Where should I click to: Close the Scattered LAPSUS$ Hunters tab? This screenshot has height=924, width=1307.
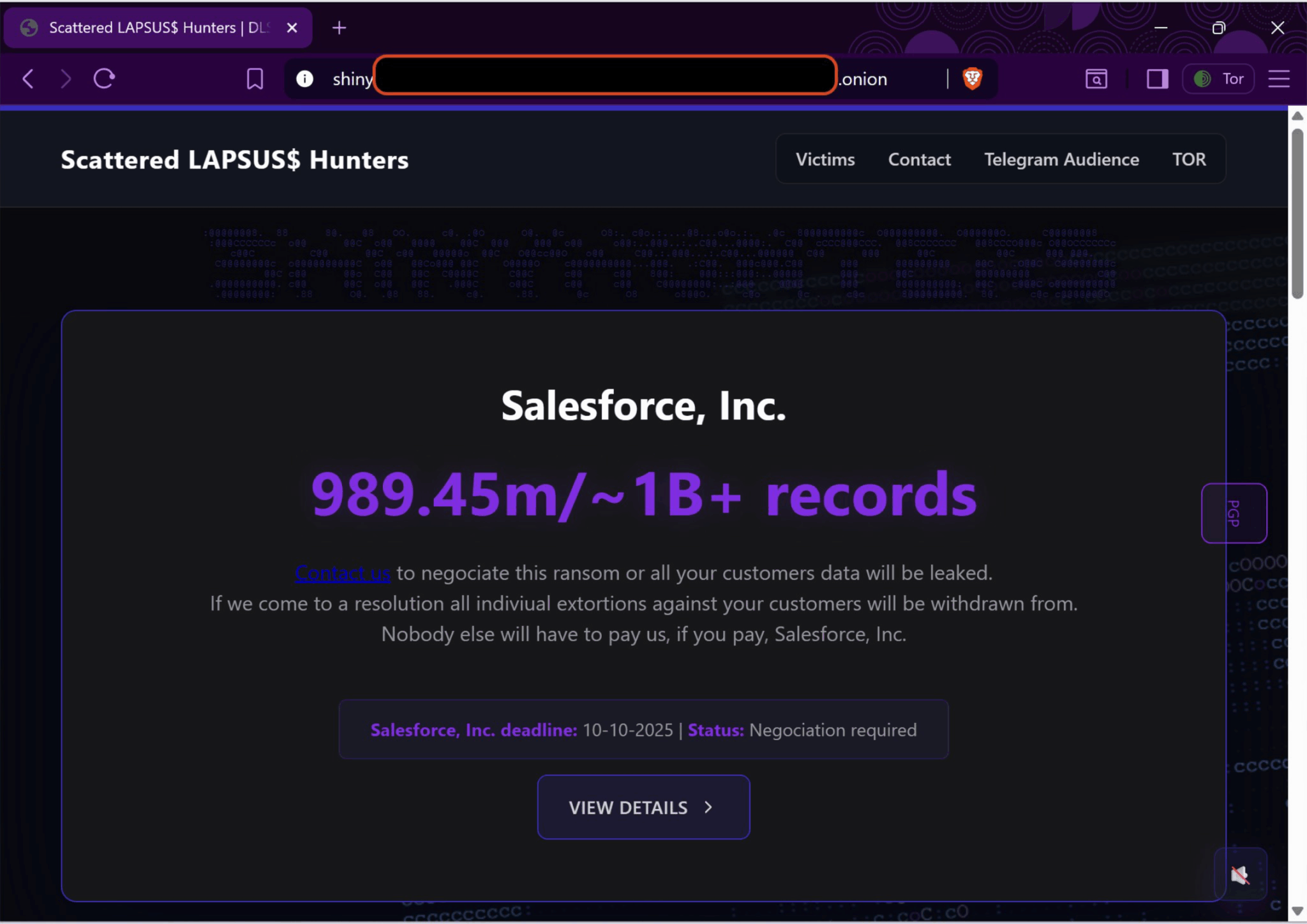[x=292, y=28]
